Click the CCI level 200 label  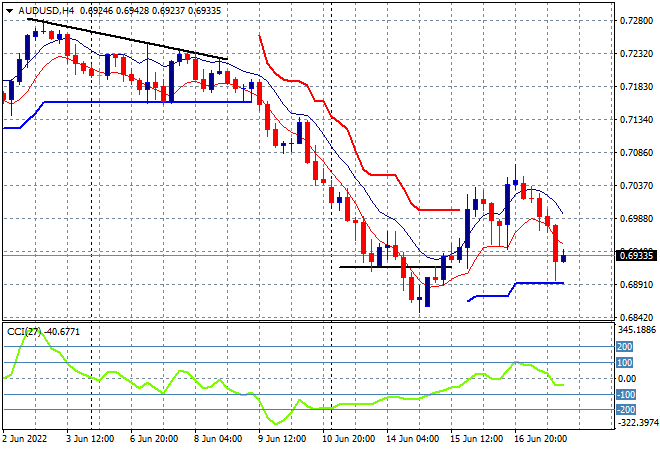pos(625,346)
